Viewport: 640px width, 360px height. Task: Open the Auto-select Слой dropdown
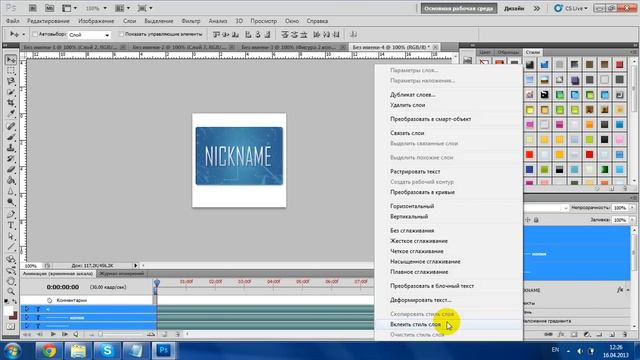click(x=89, y=35)
